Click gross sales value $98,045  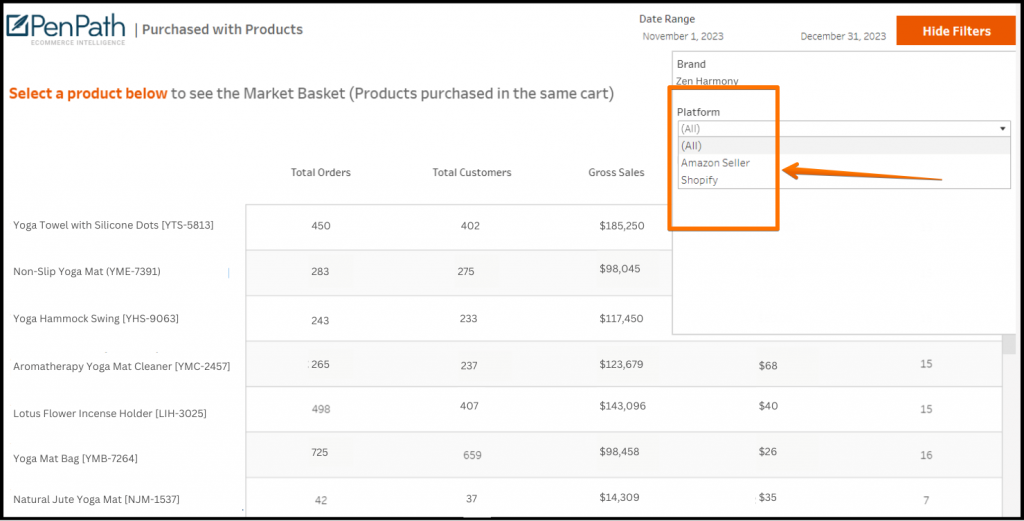[620, 269]
